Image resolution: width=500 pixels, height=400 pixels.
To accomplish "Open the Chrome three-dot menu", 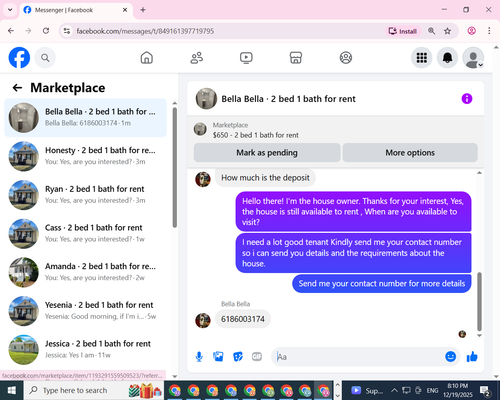I will click(x=489, y=31).
